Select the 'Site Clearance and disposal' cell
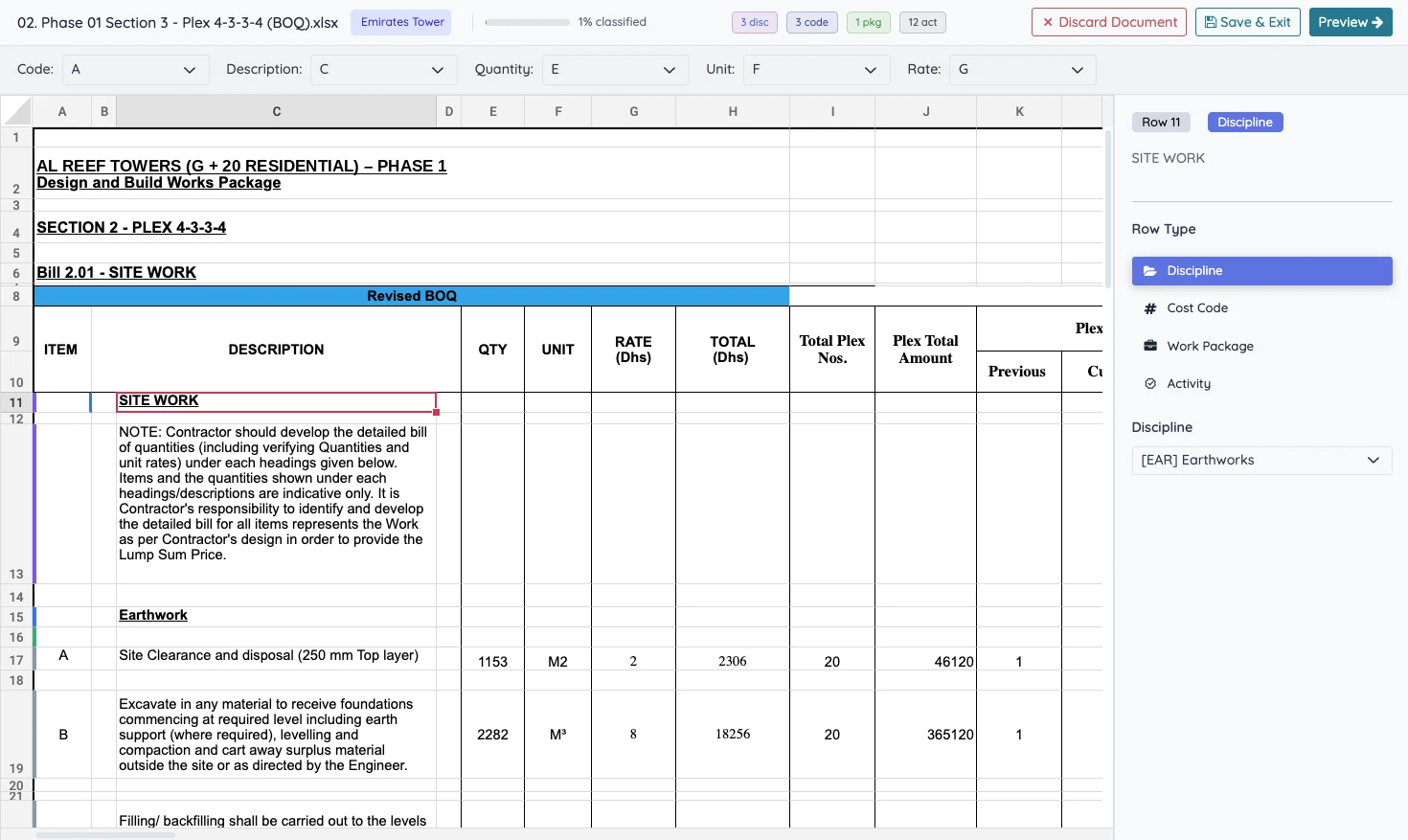The width and height of the screenshot is (1408, 840). [x=276, y=659]
